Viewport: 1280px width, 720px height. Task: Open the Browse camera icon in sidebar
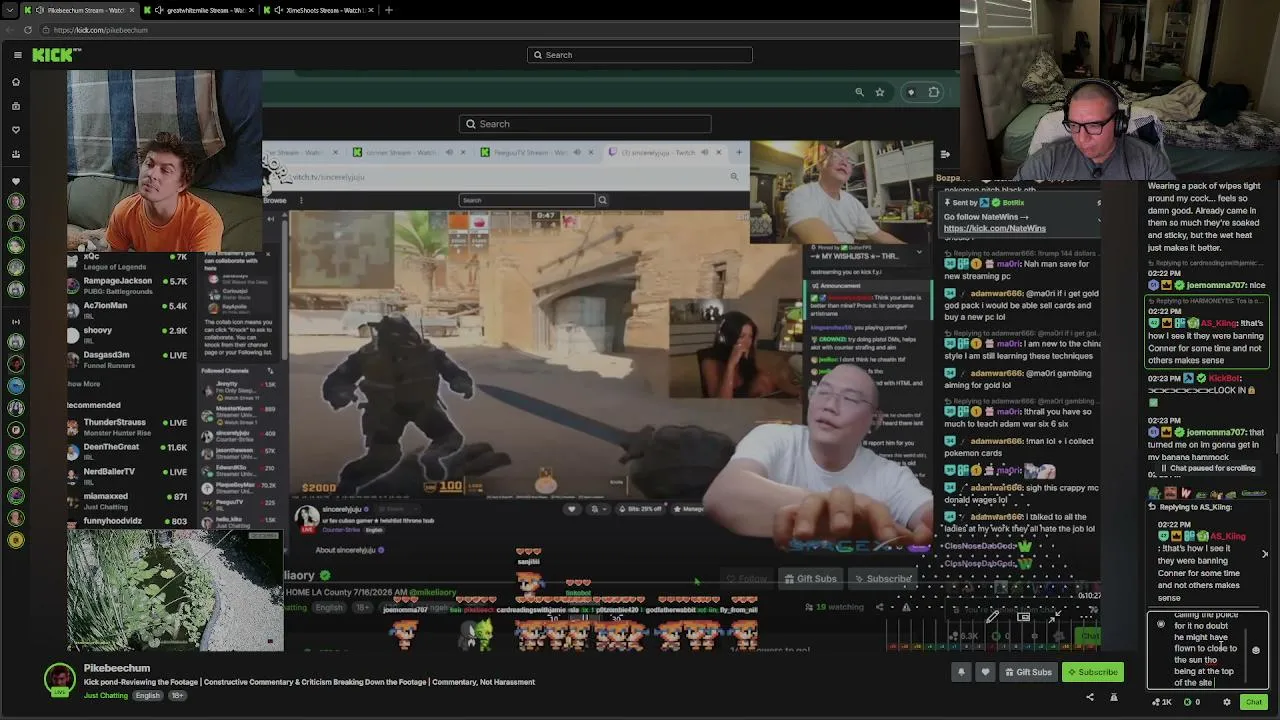pyautogui.click(x=16, y=105)
